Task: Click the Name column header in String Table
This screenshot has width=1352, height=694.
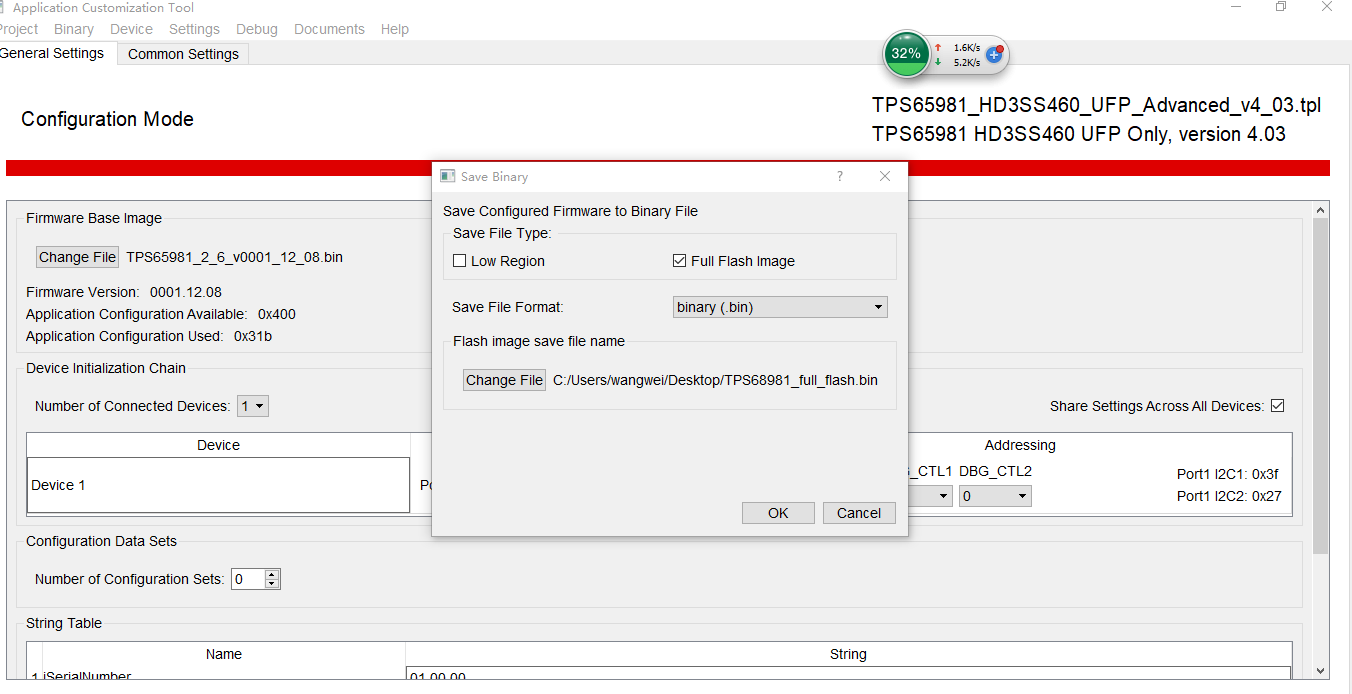Action: [x=224, y=654]
